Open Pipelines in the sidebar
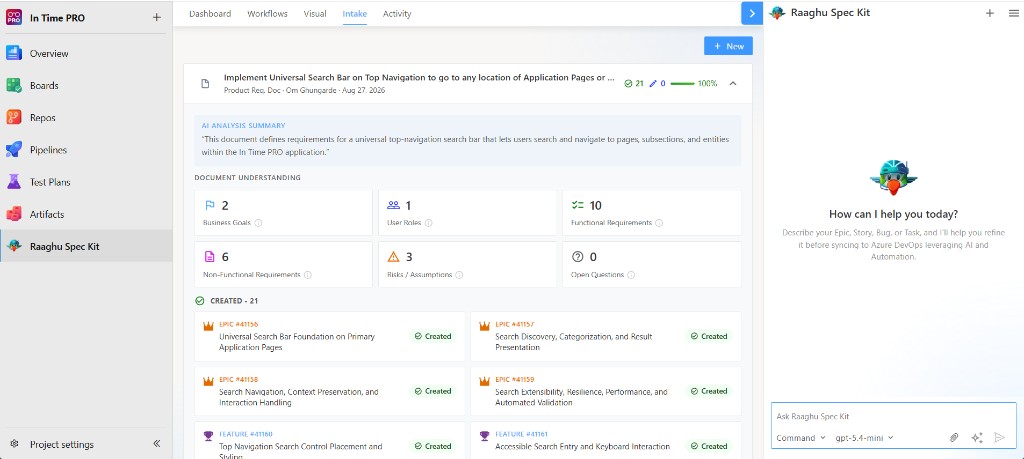 [86, 150]
